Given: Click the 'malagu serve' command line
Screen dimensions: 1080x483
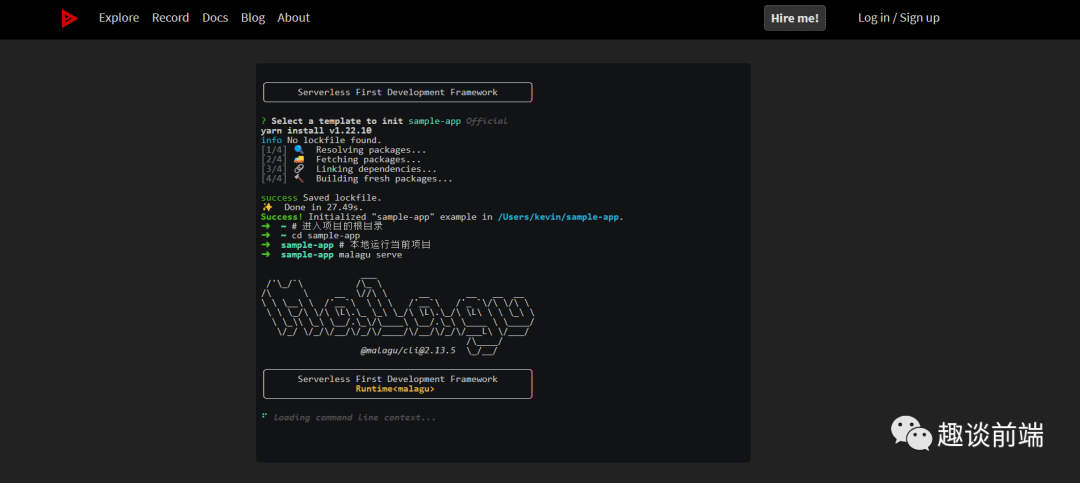Looking at the screenshot, I should (x=331, y=255).
